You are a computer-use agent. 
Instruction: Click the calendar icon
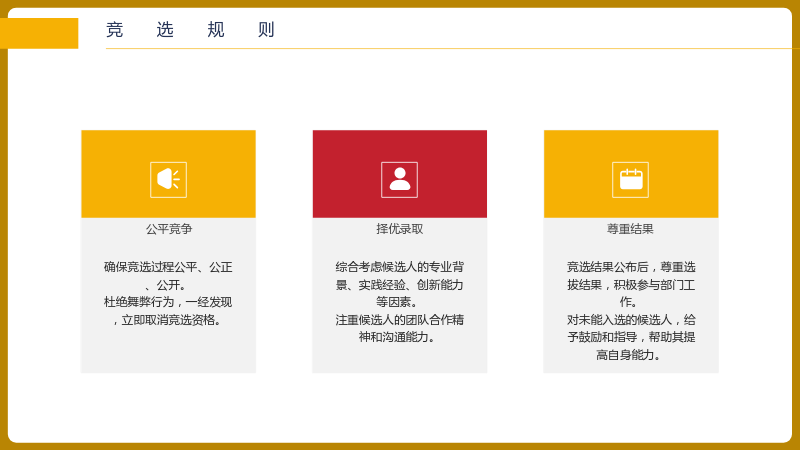pos(631,180)
